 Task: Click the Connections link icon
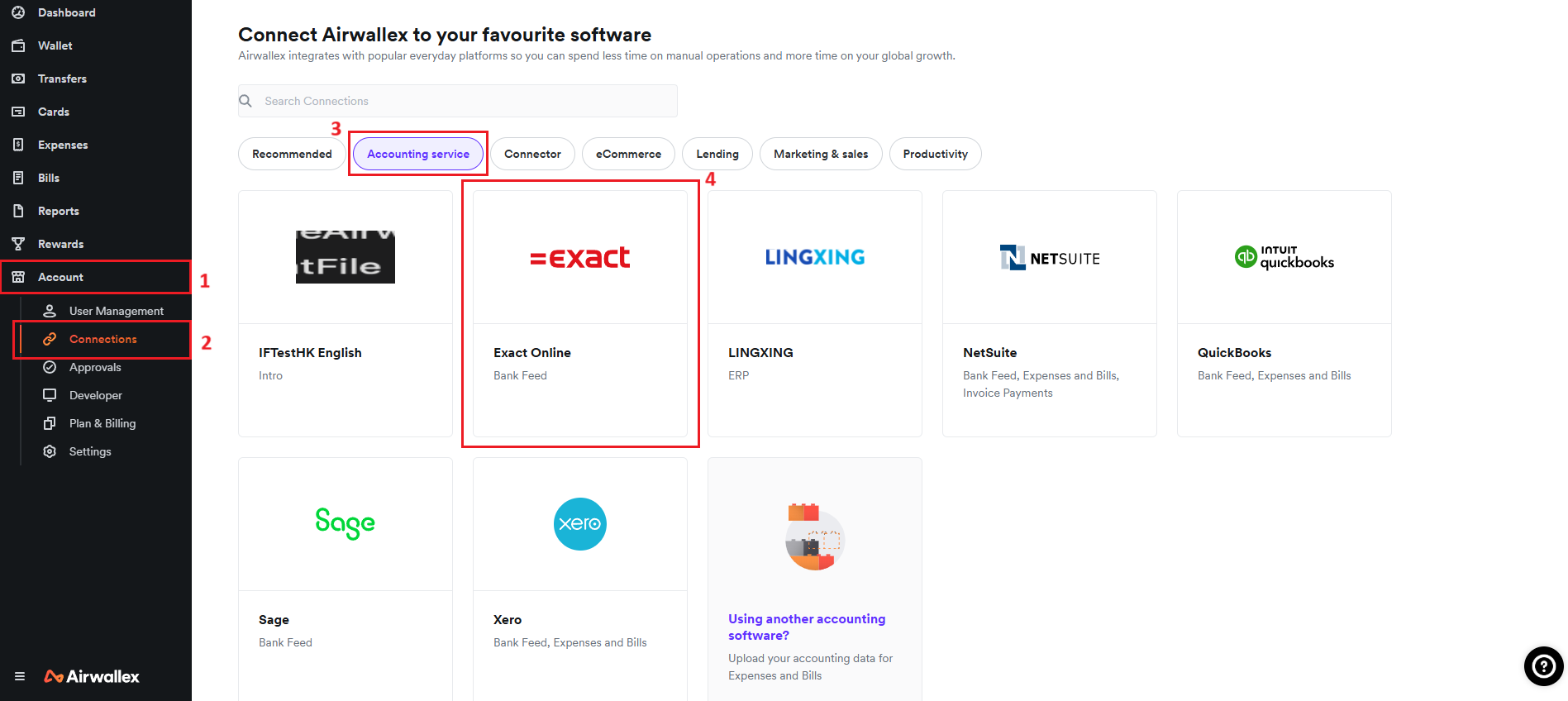50,339
